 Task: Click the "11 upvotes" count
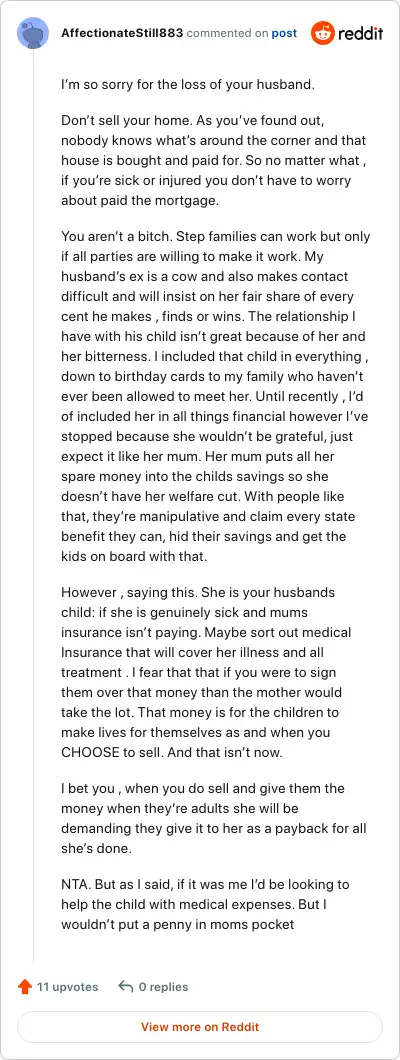tap(67, 987)
